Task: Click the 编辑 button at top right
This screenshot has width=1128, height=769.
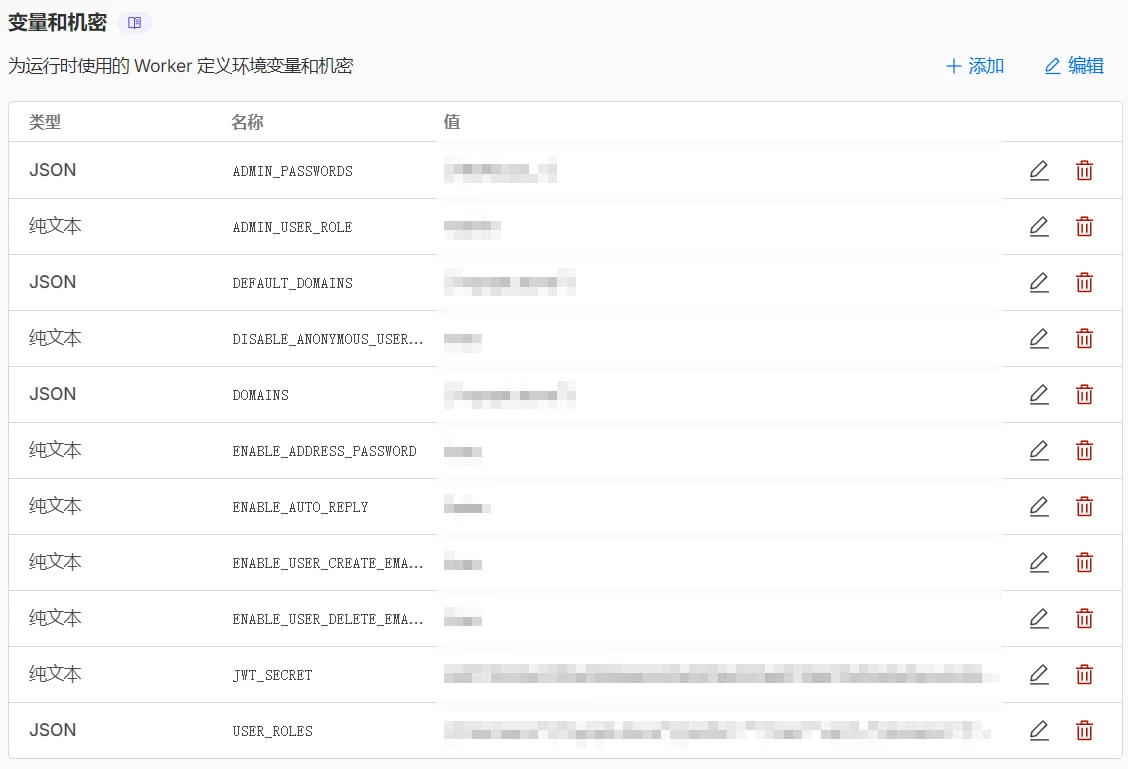Action: (x=1074, y=66)
